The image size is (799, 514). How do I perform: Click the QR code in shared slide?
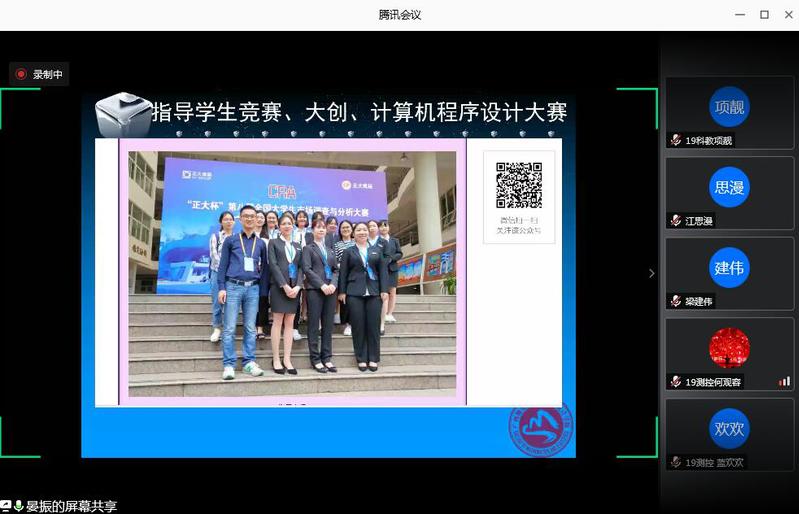[x=519, y=185]
